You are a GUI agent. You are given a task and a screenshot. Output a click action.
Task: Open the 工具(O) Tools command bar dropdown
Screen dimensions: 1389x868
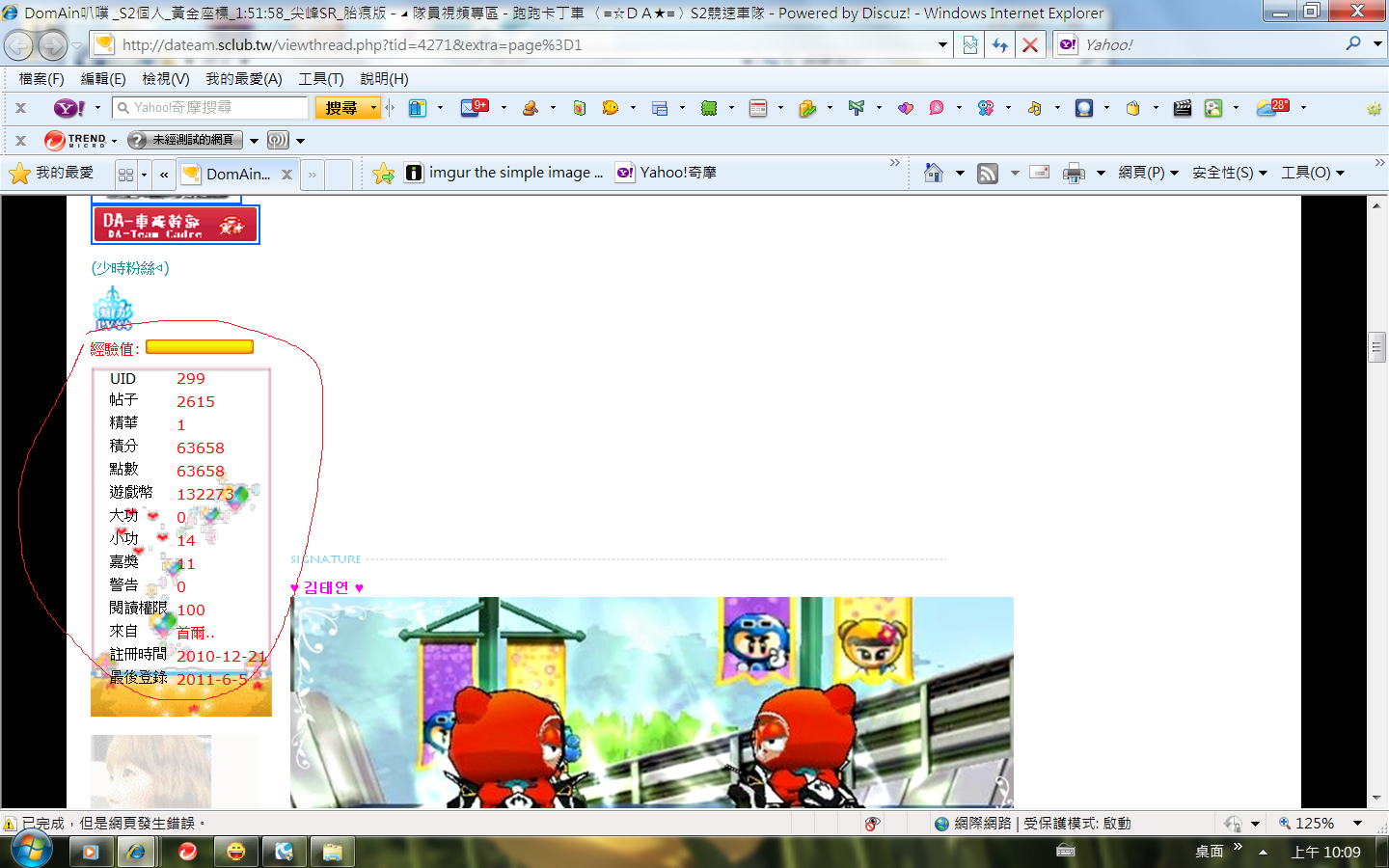[x=1313, y=173]
